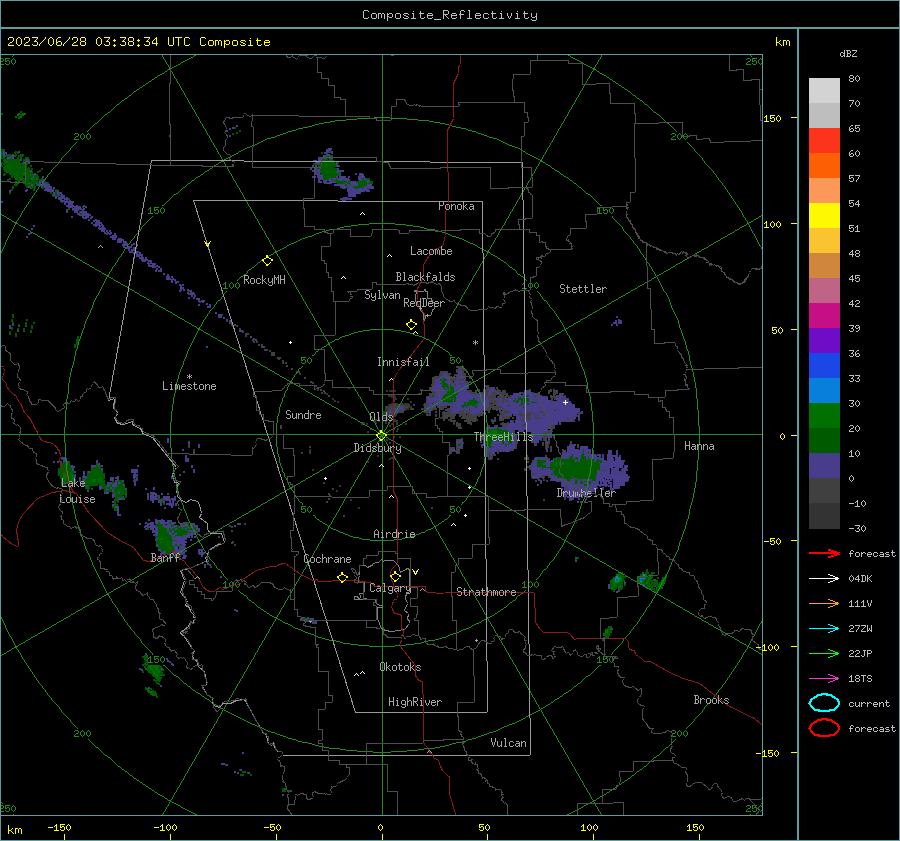
Task: Click the green 22JP arrow icon
Action: (x=824, y=653)
